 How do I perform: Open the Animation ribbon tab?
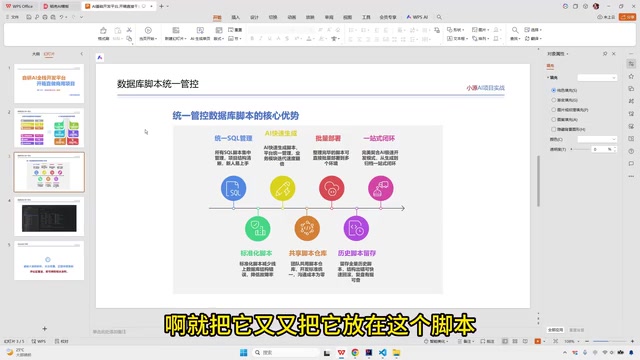coord(291,17)
